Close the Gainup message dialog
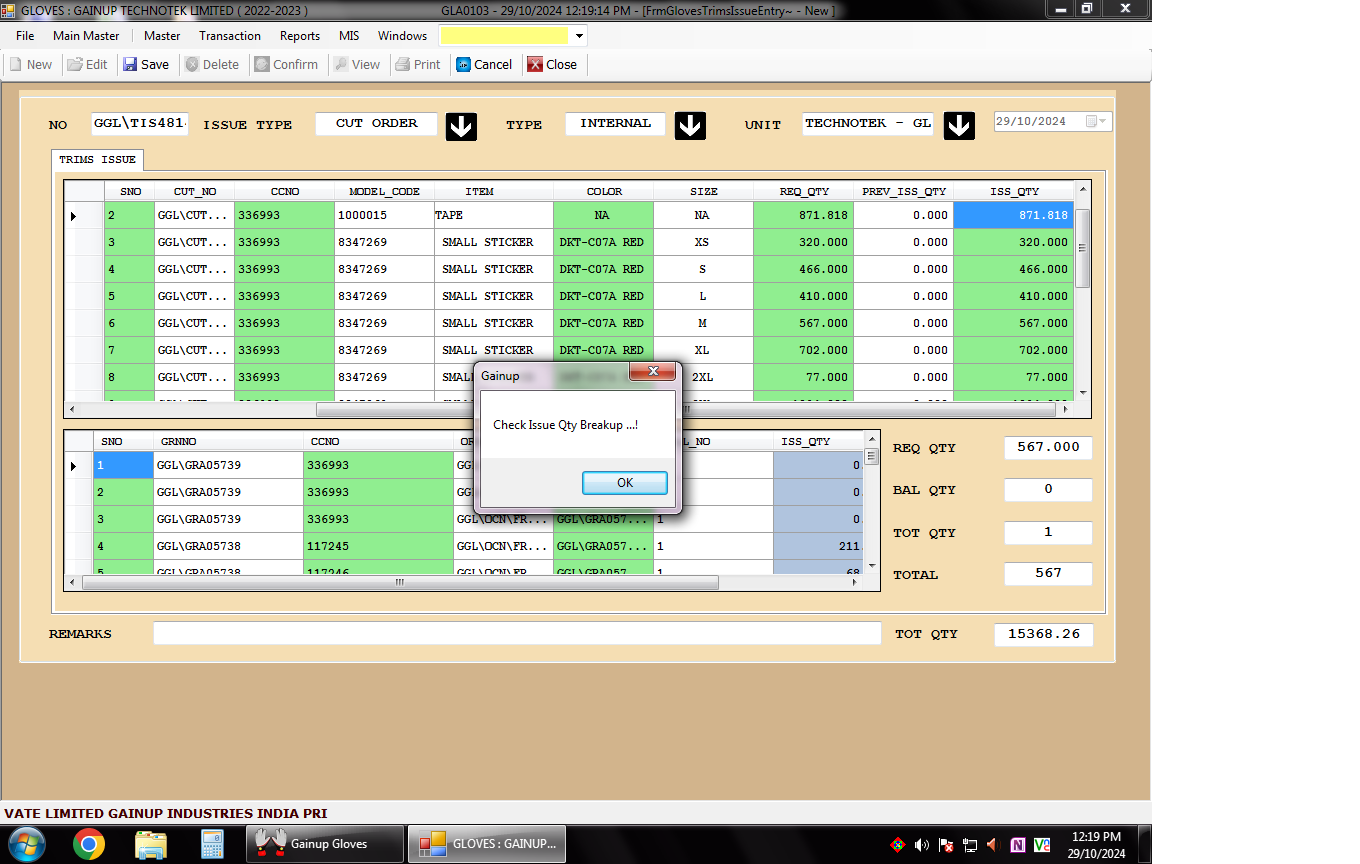The height and width of the screenshot is (864, 1360). (x=654, y=372)
